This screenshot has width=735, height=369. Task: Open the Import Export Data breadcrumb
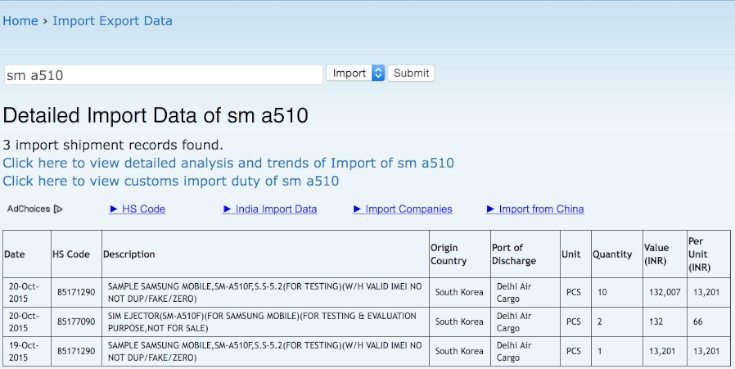(112, 21)
